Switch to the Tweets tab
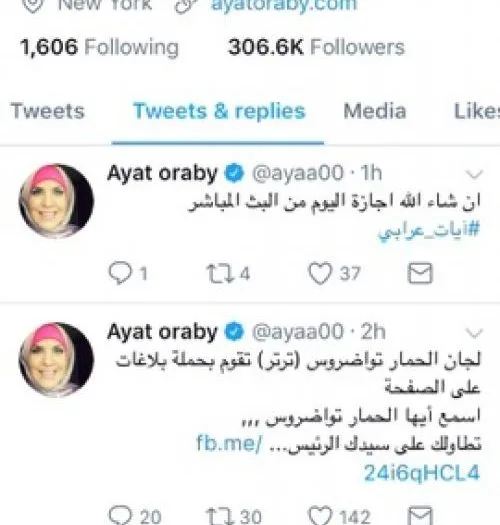 (48, 111)
